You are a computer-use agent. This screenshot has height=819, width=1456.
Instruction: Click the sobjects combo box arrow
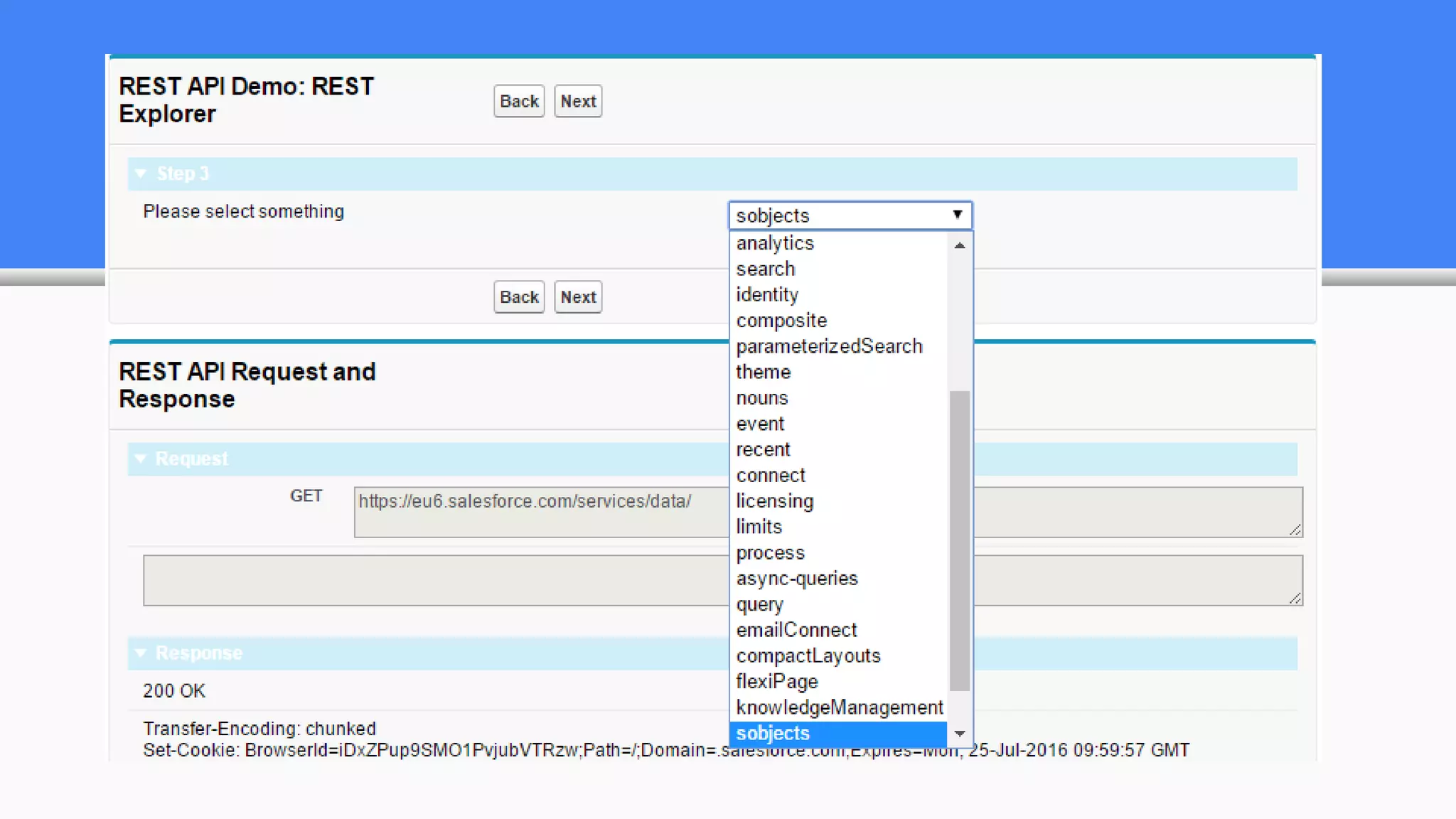[957, 215]
